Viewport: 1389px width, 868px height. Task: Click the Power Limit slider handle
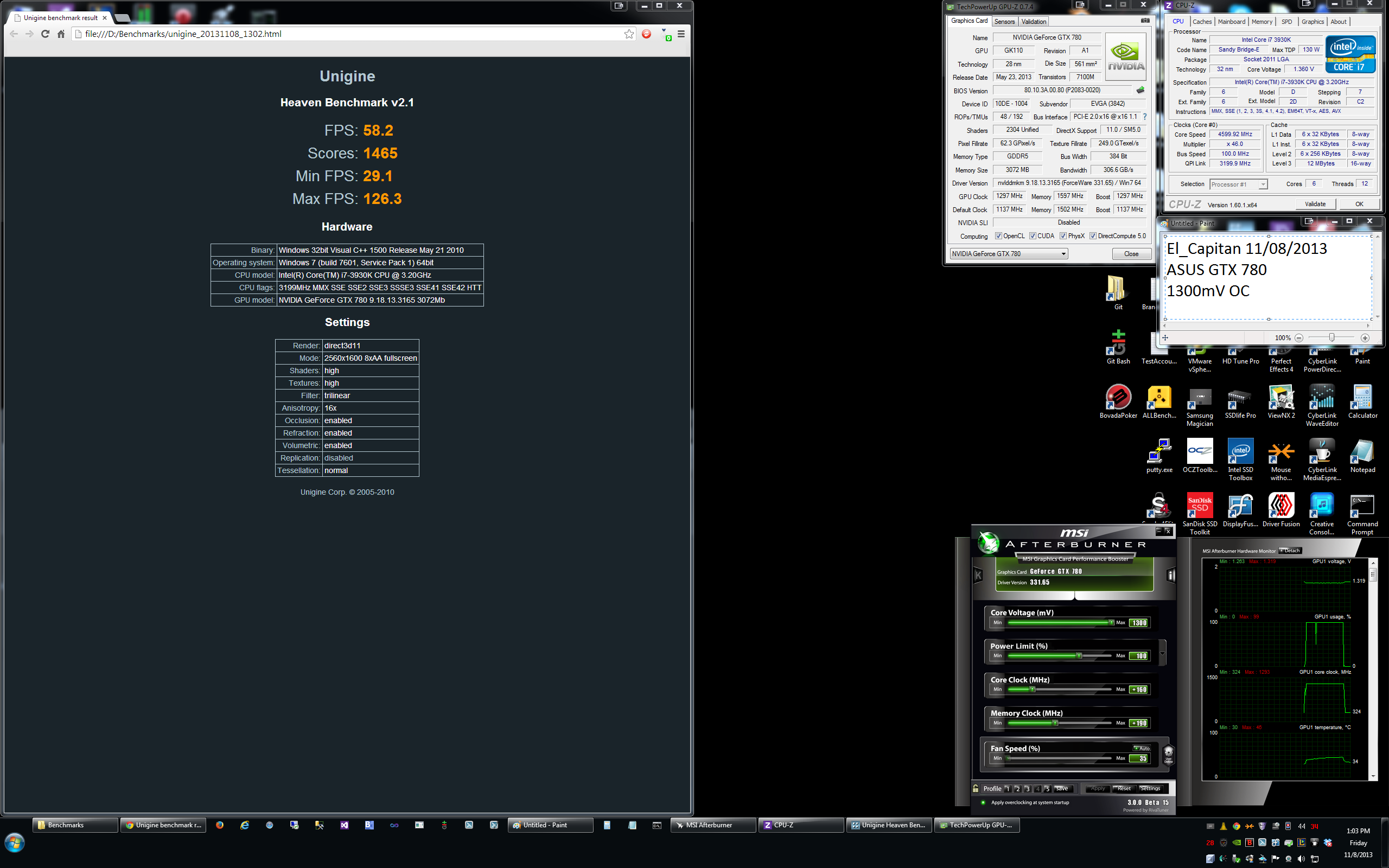[1079, 655]
